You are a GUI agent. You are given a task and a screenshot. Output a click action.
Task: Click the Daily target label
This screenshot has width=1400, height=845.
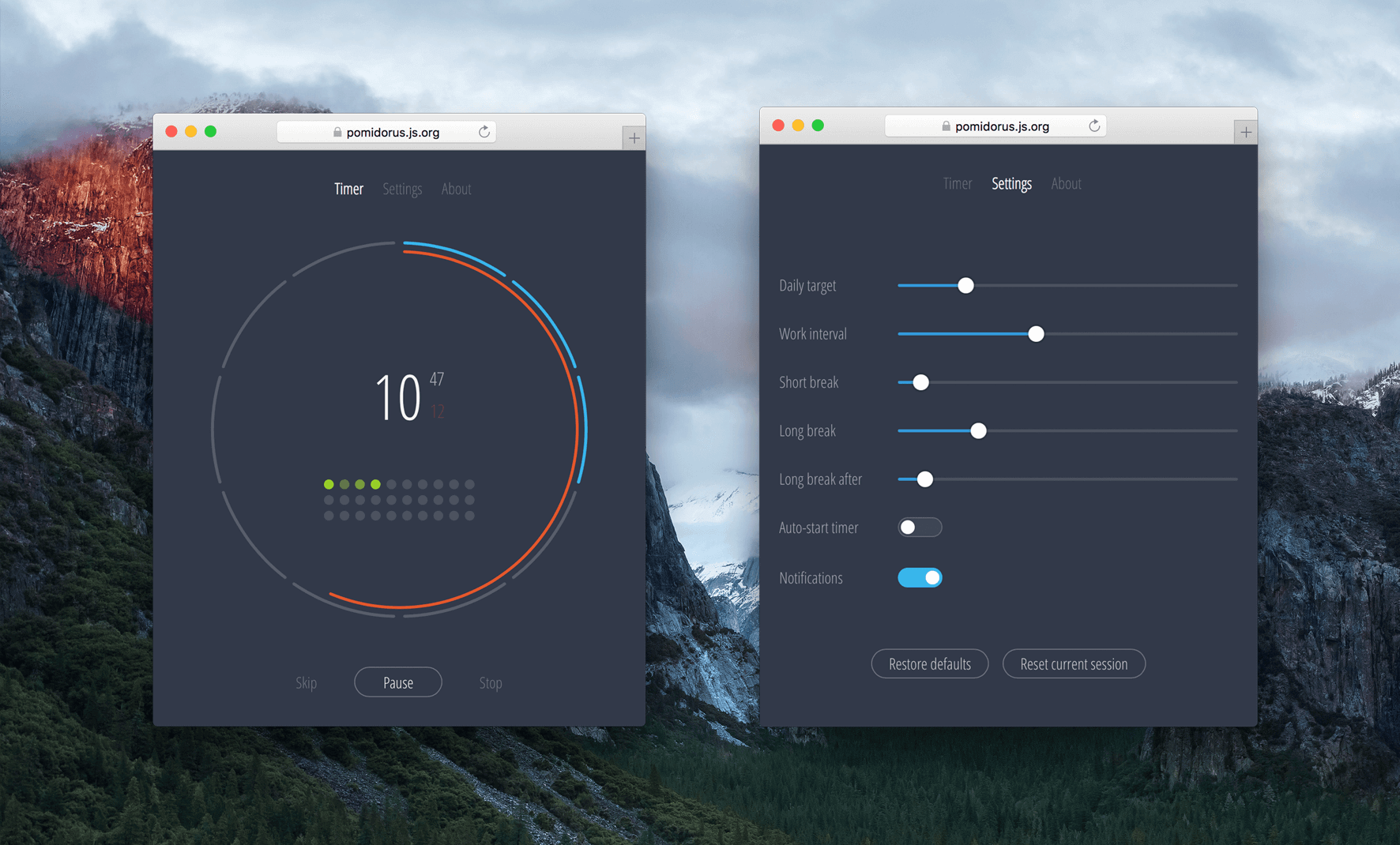(807, 286)
